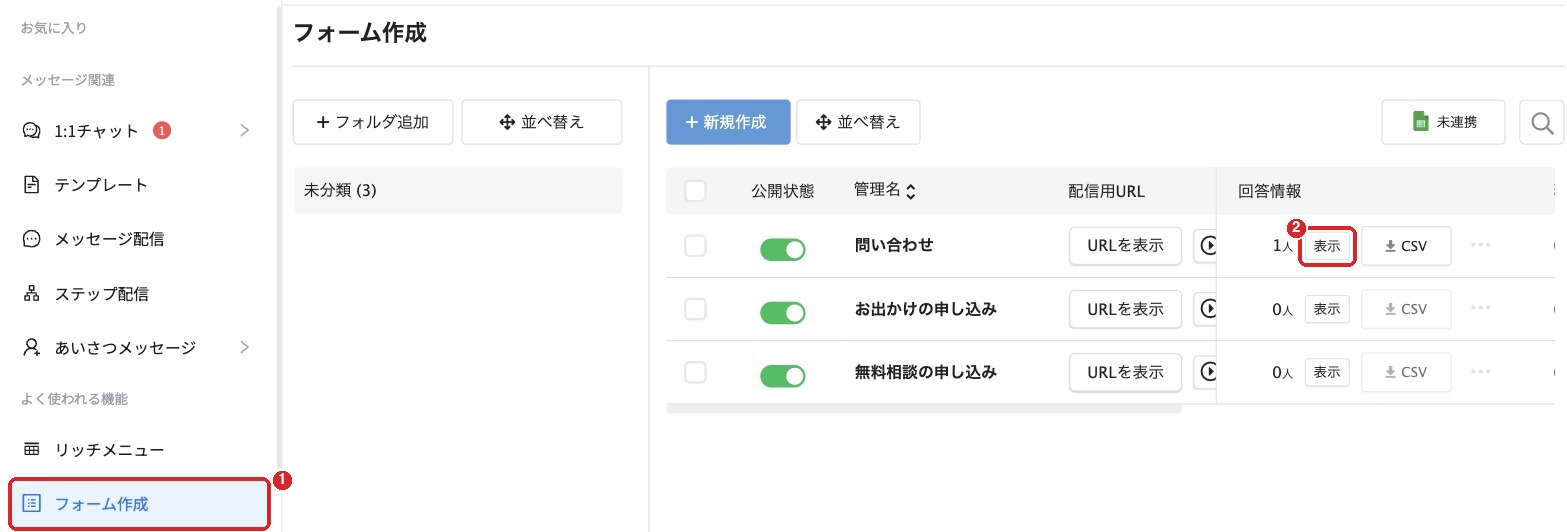Viewport: 1567px width, 532px height.
Task: Click play preview icon in 問い合わせ row
Action: [x=1206, y=245]
